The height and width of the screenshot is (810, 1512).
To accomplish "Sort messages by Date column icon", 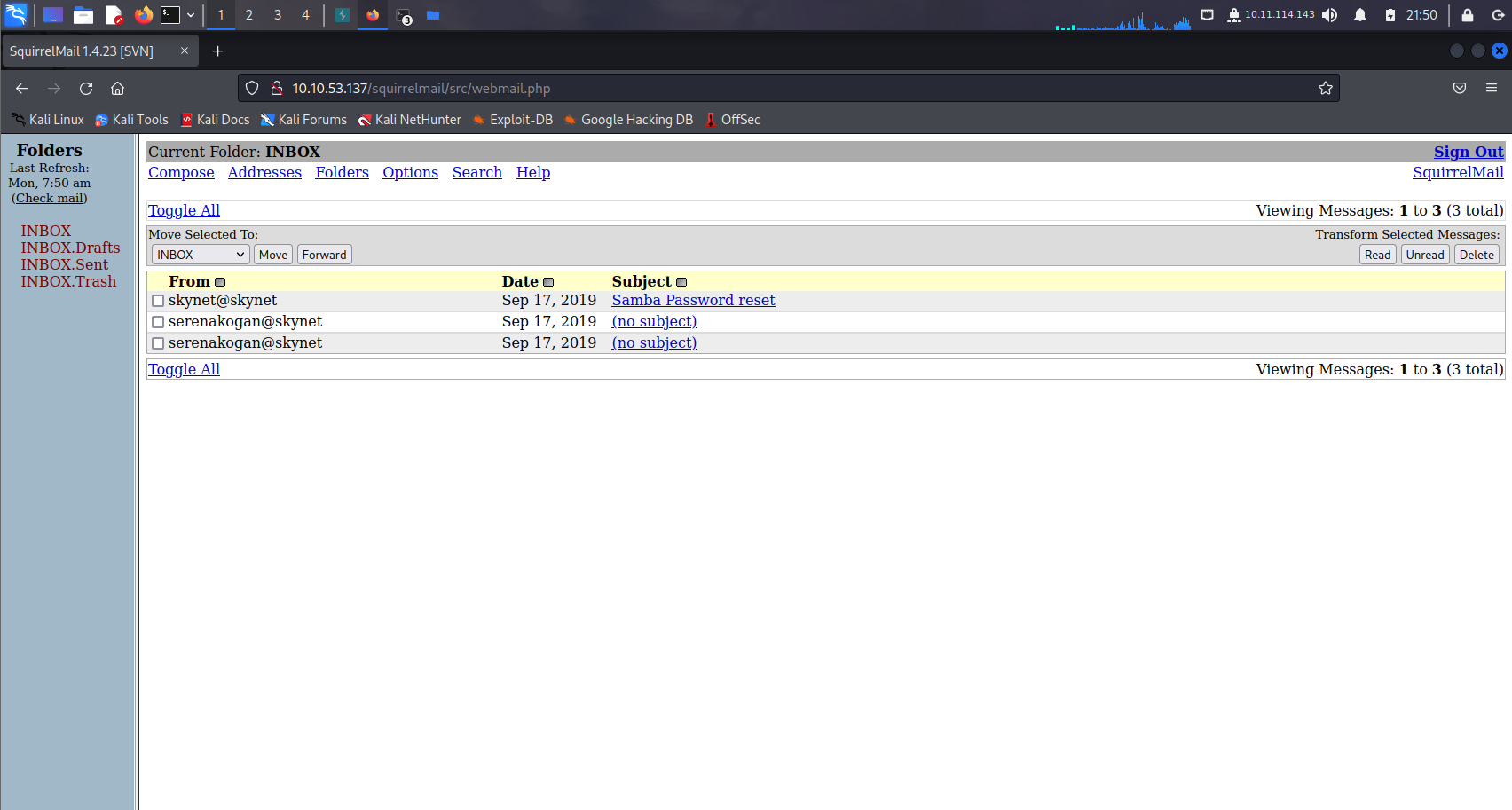I will pyautogui.click(x=548, y=282).
